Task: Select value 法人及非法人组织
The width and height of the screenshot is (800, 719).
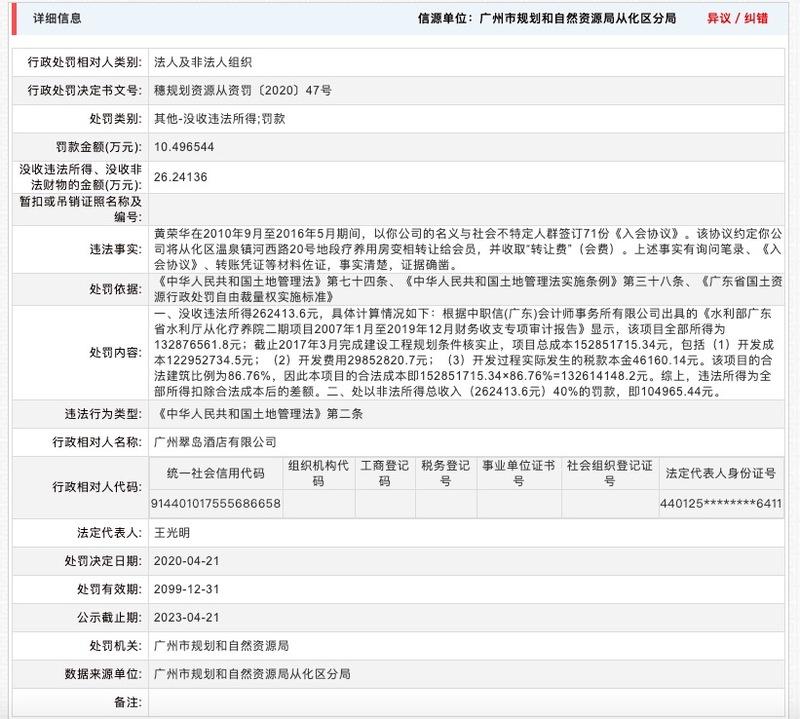Action: [x=203, y=62]
